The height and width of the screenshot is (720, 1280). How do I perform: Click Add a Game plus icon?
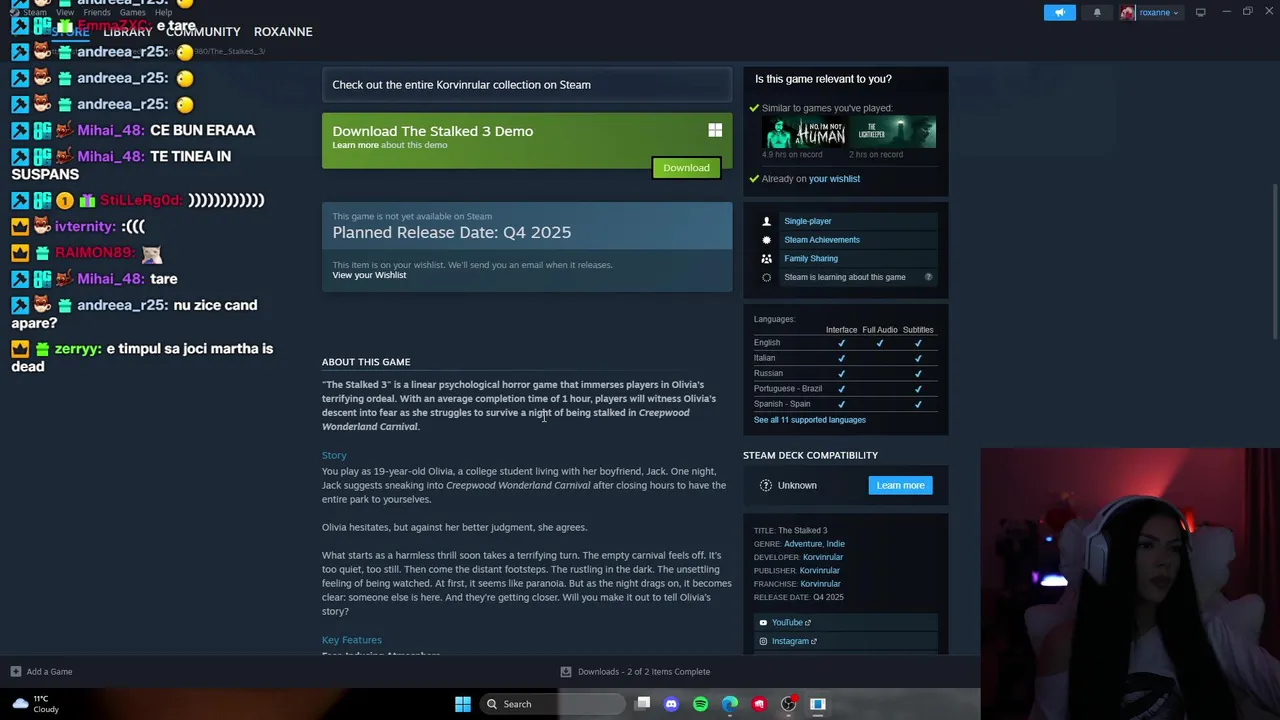pyautogui.click(x=15, y=672)
